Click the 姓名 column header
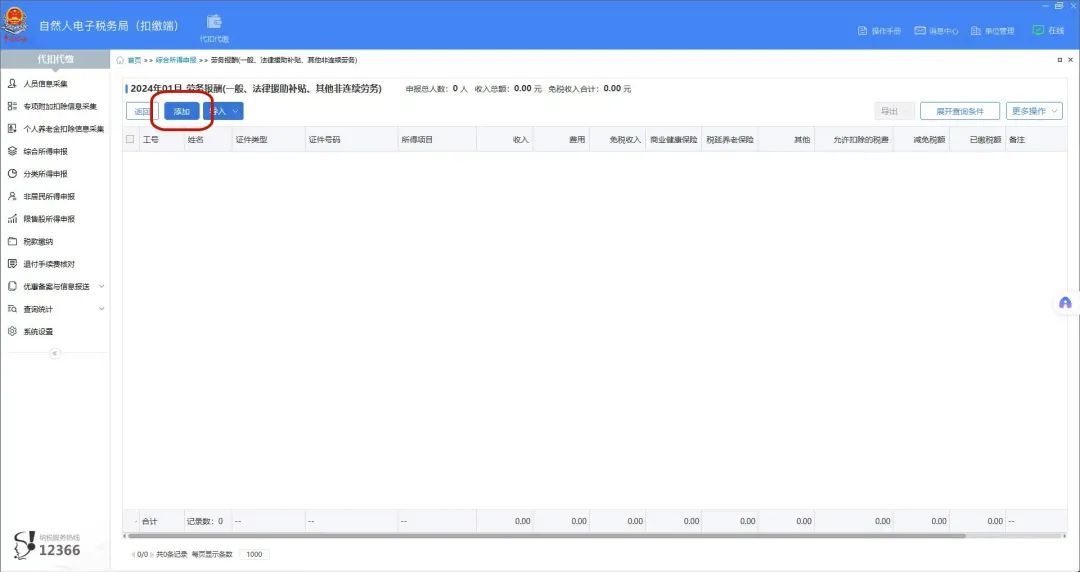This screenshot has width=1080, height=572. click(207, 139)
